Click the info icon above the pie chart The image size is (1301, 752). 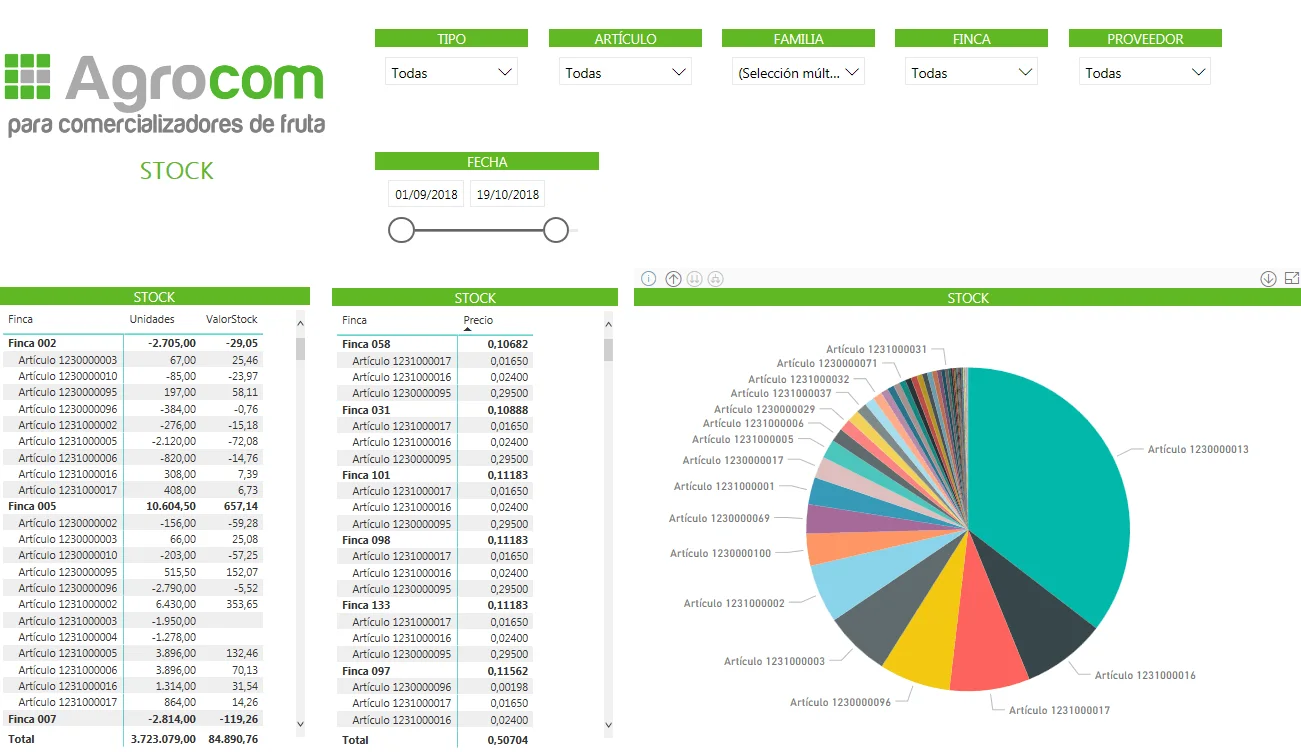click(648, 279)
